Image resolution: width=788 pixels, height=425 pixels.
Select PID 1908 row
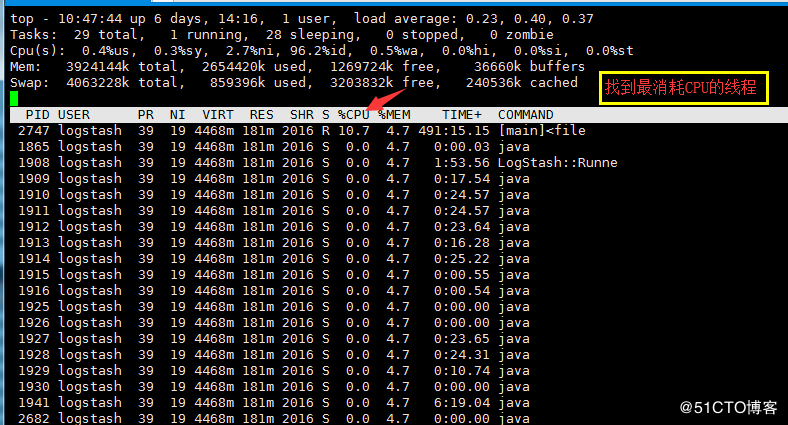[318, 163]
